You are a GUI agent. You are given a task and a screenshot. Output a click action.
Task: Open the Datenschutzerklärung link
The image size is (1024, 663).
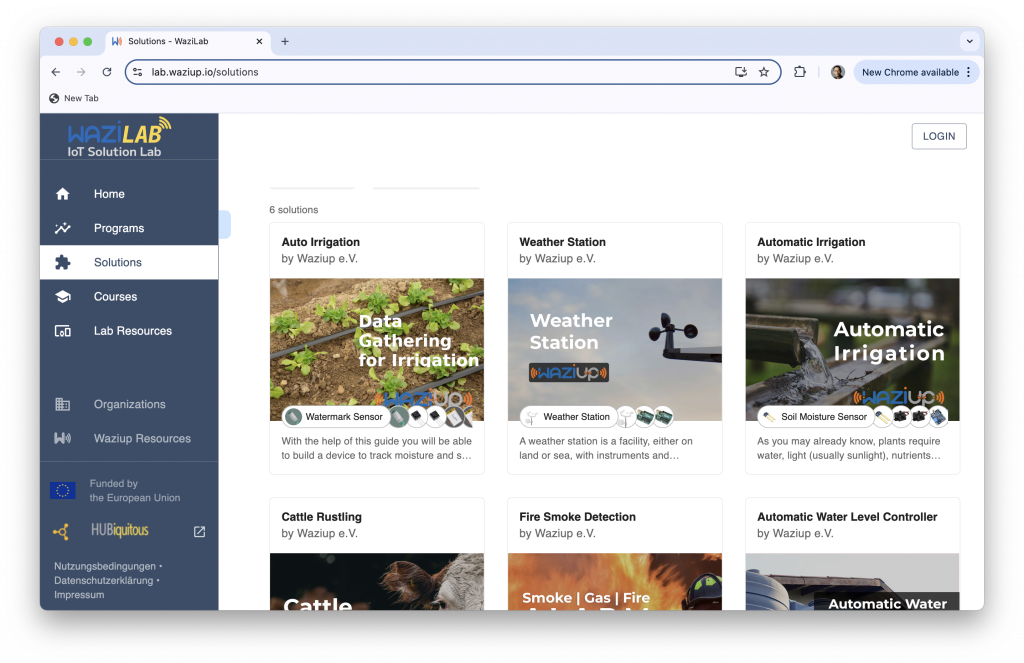(104, 580)
